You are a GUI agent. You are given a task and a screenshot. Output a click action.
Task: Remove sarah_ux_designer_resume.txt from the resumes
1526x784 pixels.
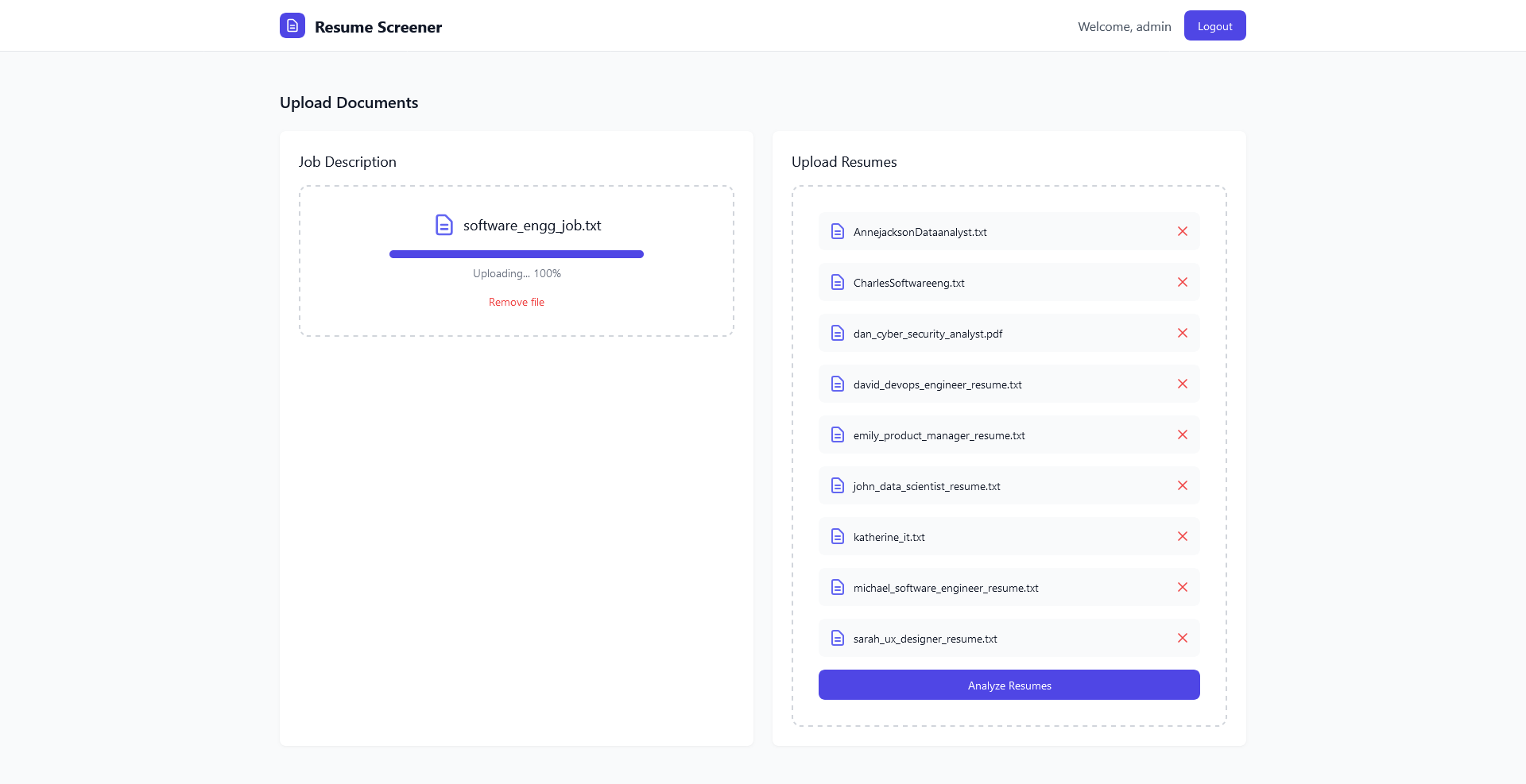[x=1183, y=638]
